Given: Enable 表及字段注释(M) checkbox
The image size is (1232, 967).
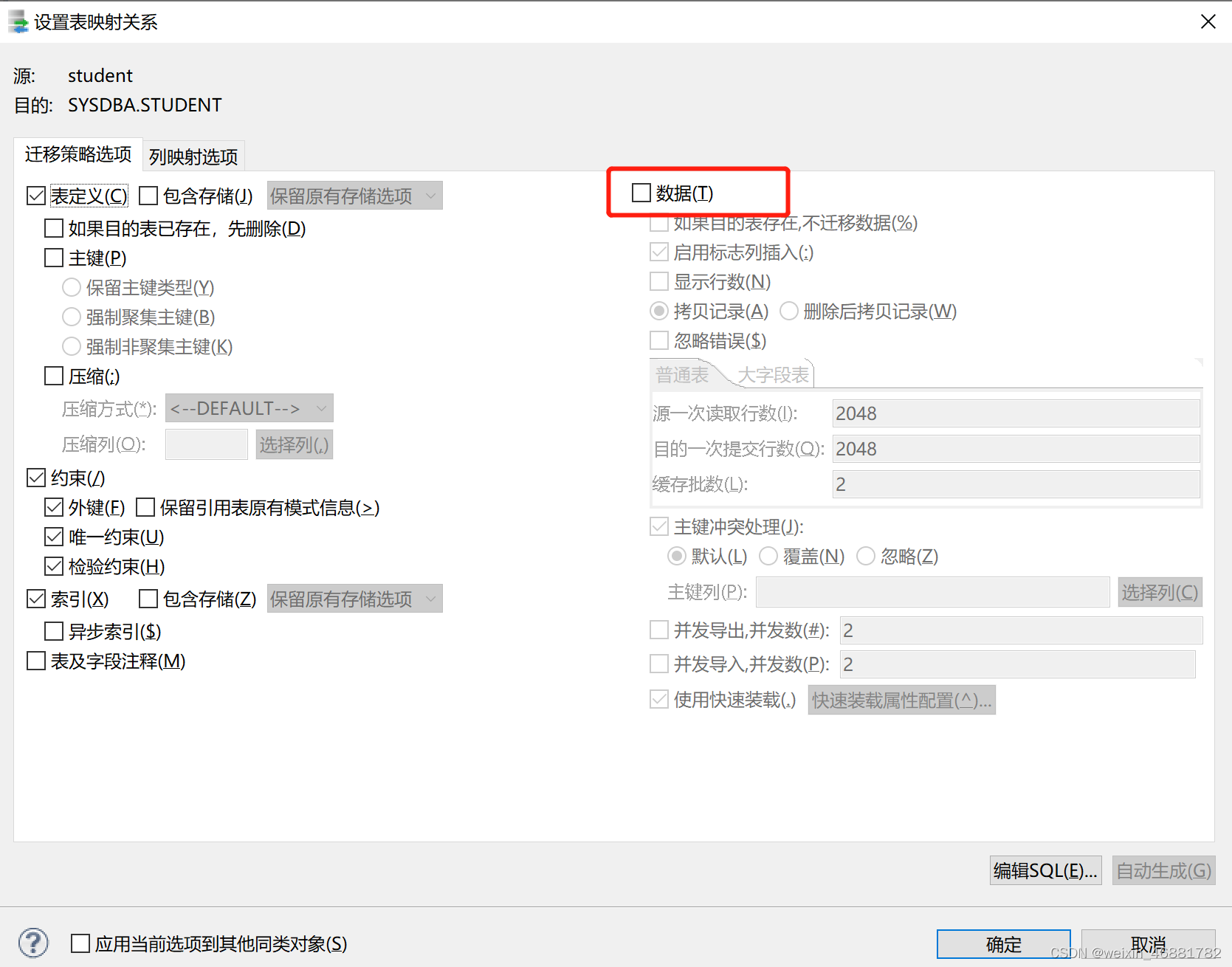Looking at the screenshot, I should (x=36, y=661).
